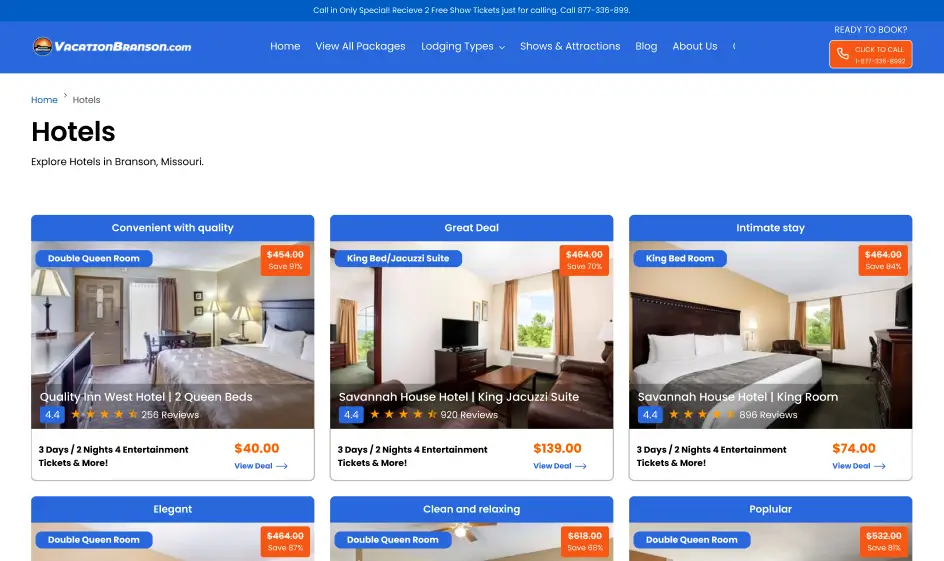Visit the About Us page
Screen dimensions: 944x561
[x=695, y=46]
